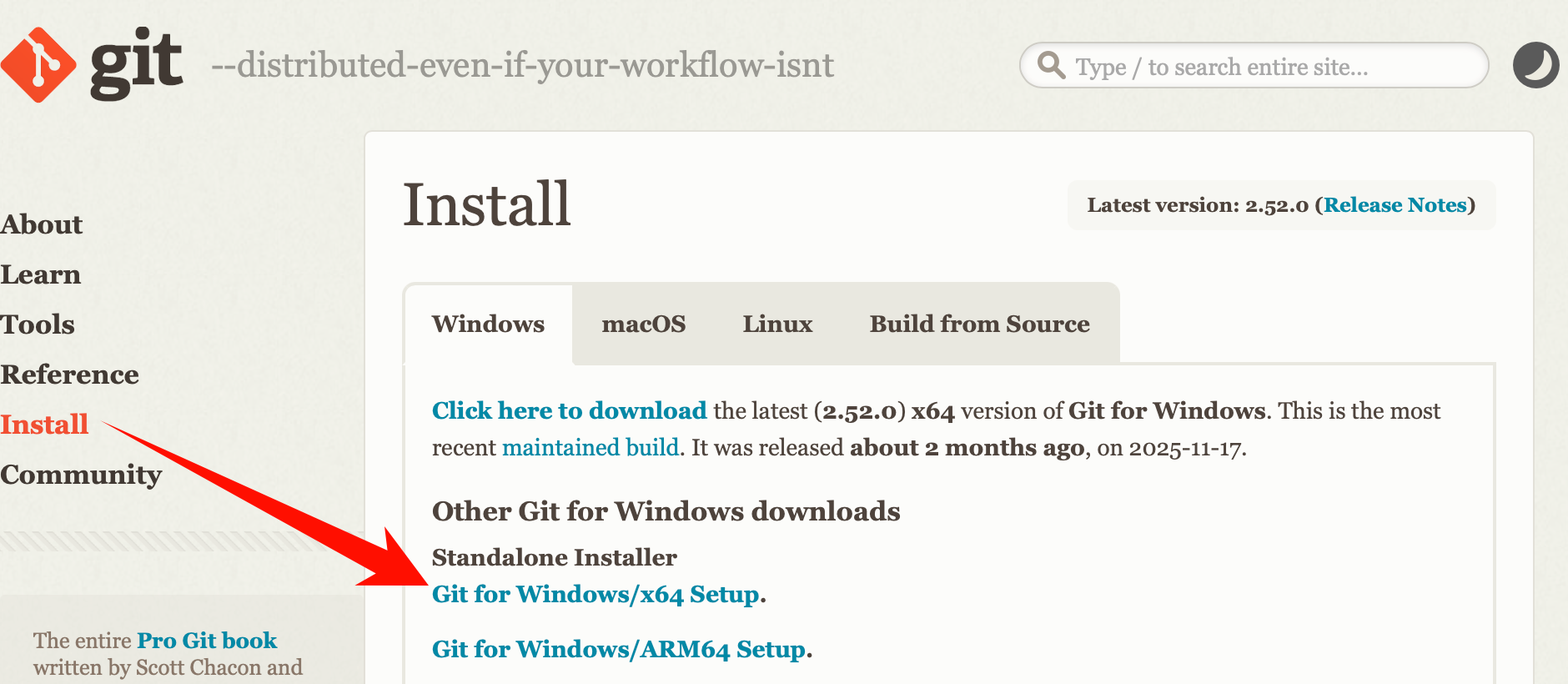Image resolution: width=1568 pixels, height=684 pixels.
Task: Go to the Tools section
Action: pos(38,324)
